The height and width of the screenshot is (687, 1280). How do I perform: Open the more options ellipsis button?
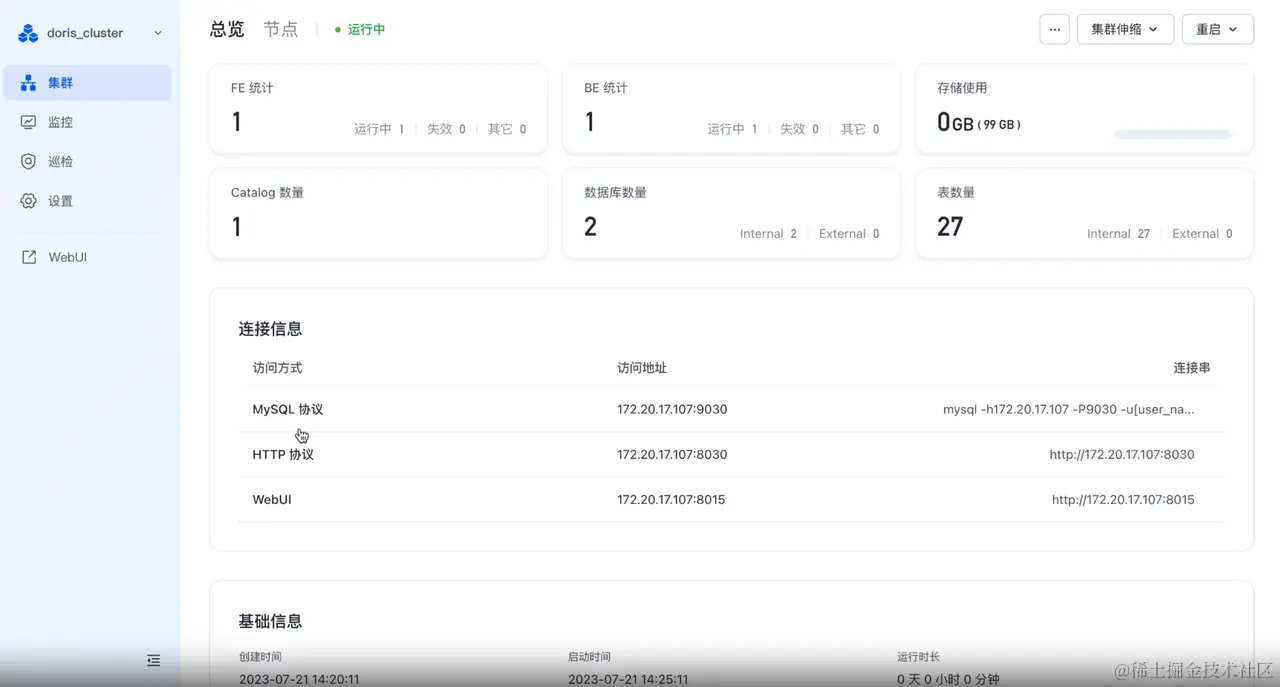pos(1054,29)
